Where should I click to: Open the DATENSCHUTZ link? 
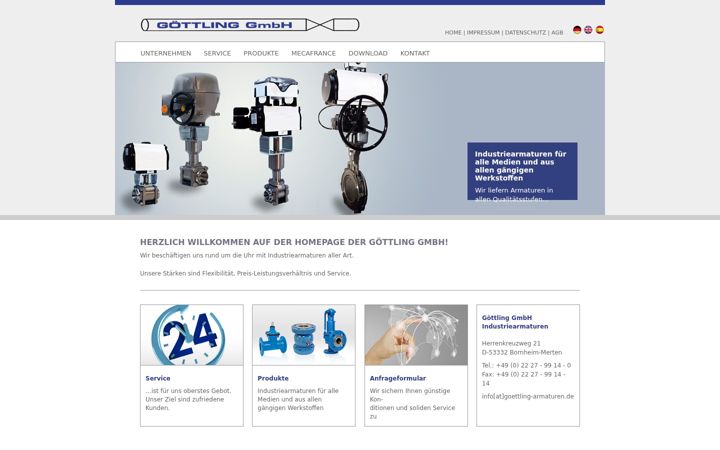[525, 33]
